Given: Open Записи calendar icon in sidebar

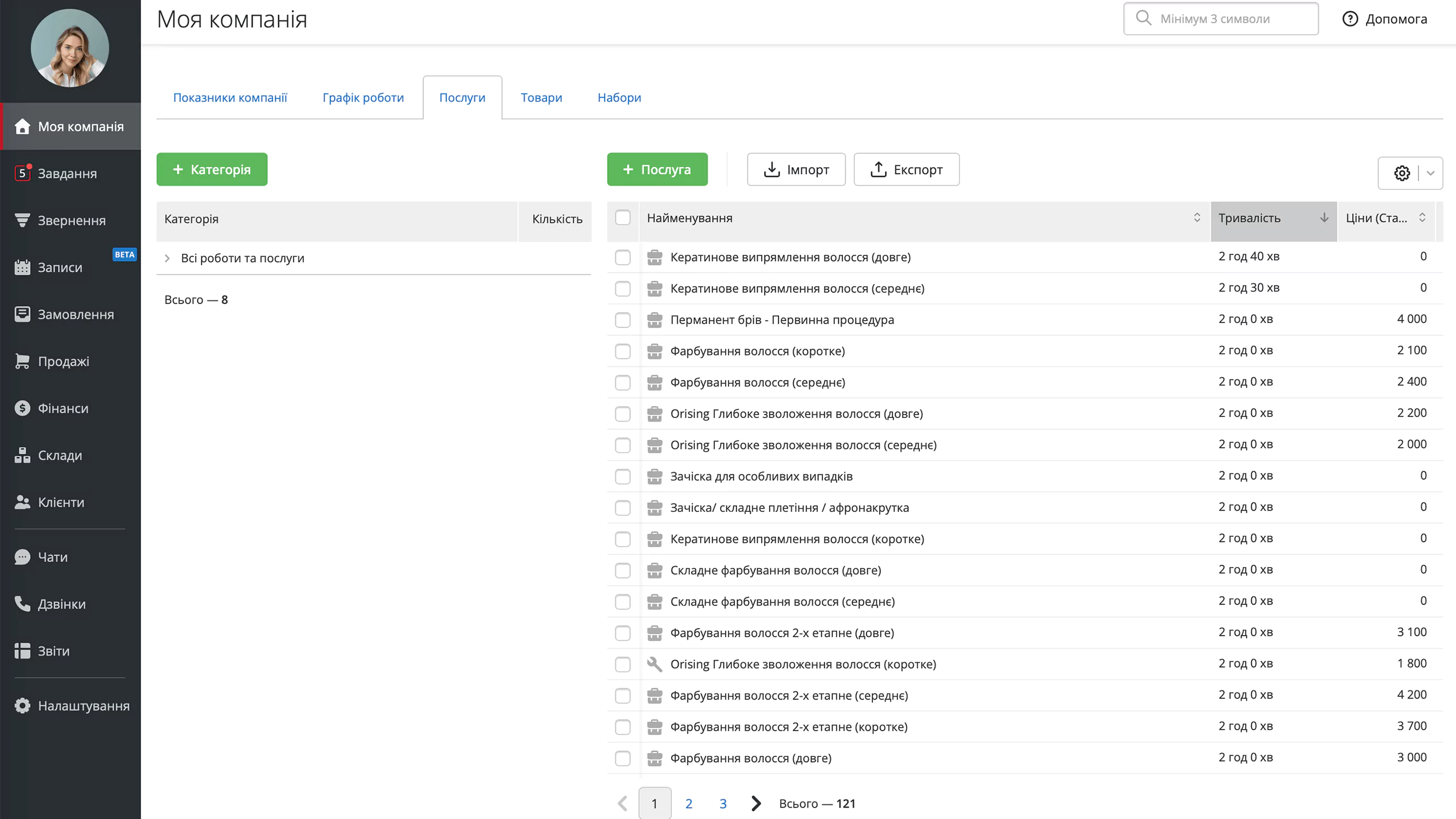Looking at the screenshot, I should click(22, 267).
